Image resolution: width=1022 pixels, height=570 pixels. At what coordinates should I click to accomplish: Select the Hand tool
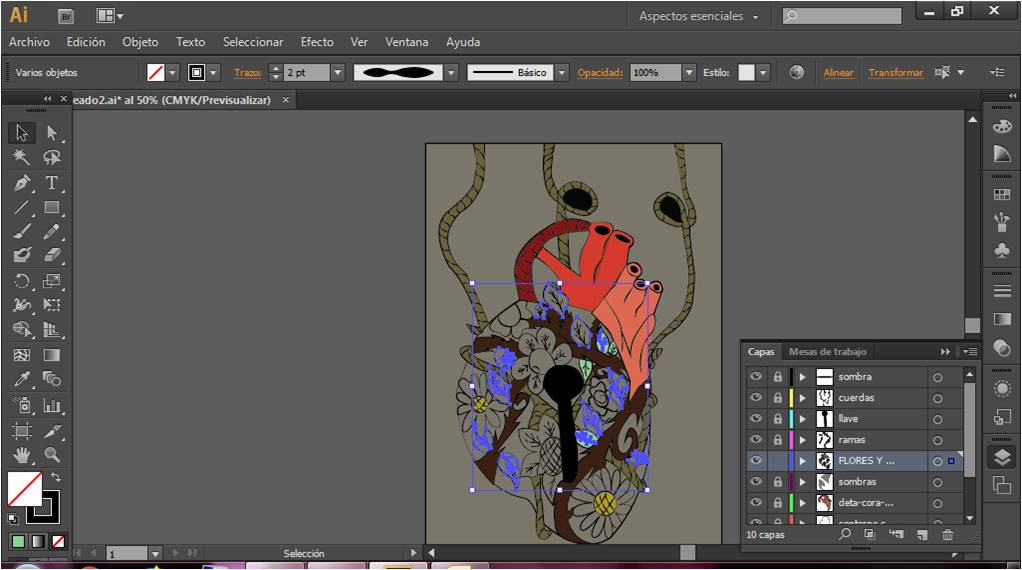pyautogui.click(x=22, y=455)
